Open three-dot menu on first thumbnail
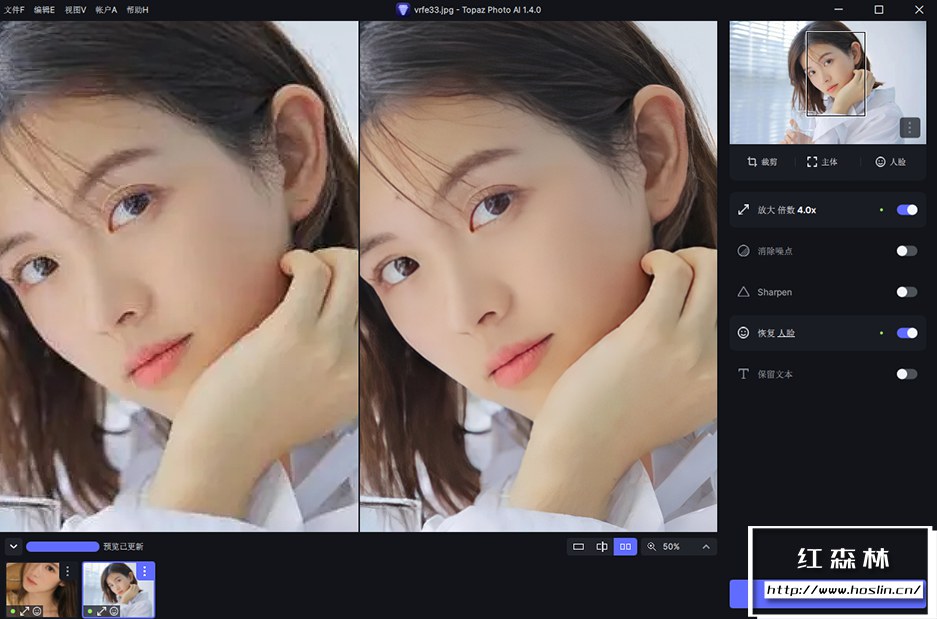Viewport: 937px width, 619px height. click(68, 571)
